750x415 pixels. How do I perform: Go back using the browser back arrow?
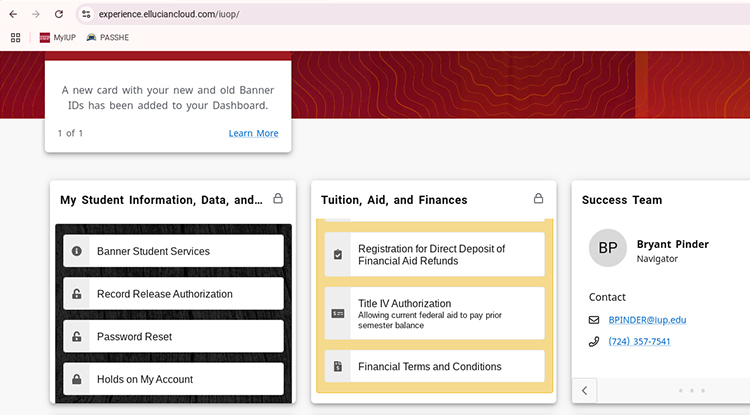13,14
